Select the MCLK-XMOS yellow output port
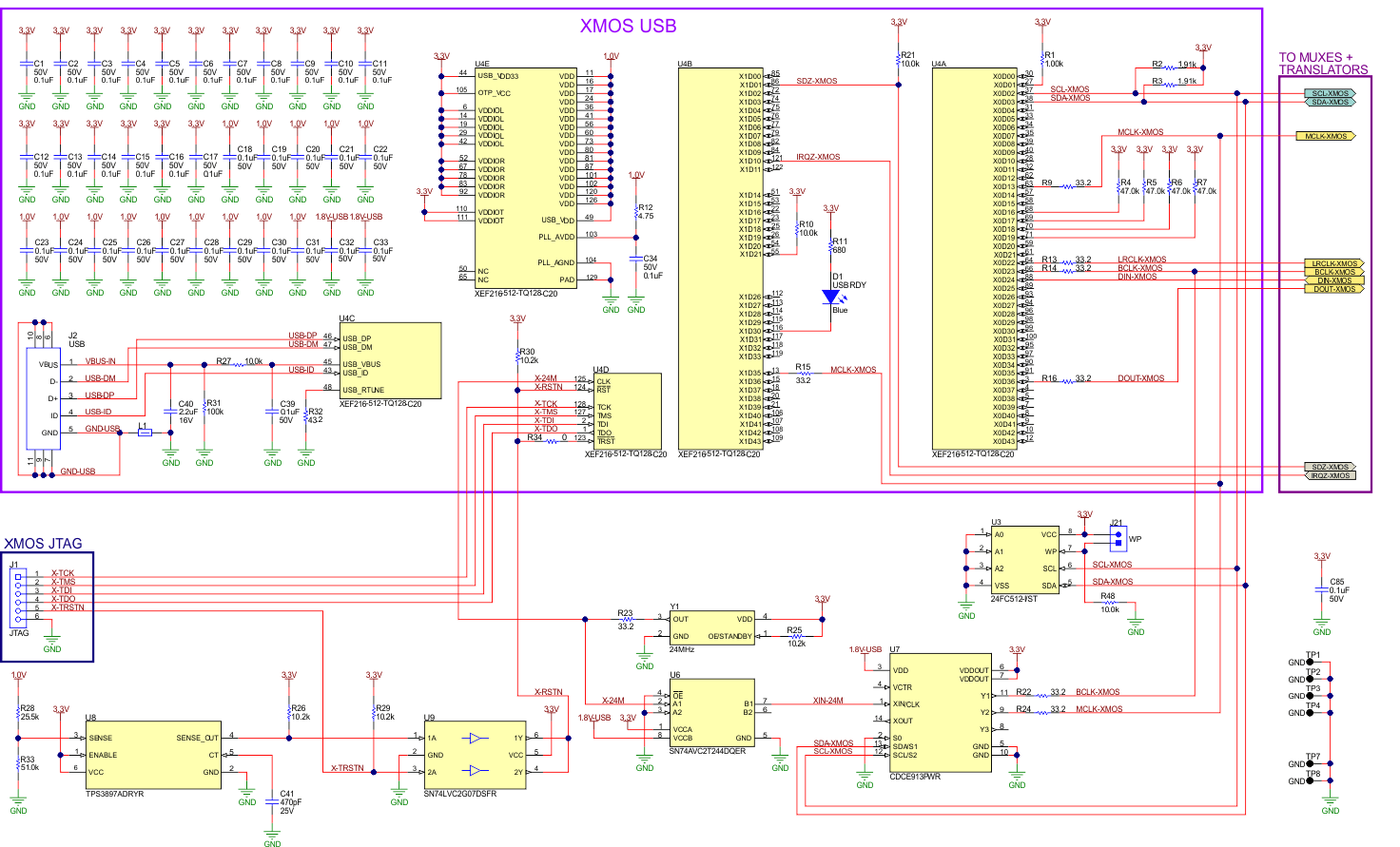This screenshot has width=1400, height=847. [1326, 136]
